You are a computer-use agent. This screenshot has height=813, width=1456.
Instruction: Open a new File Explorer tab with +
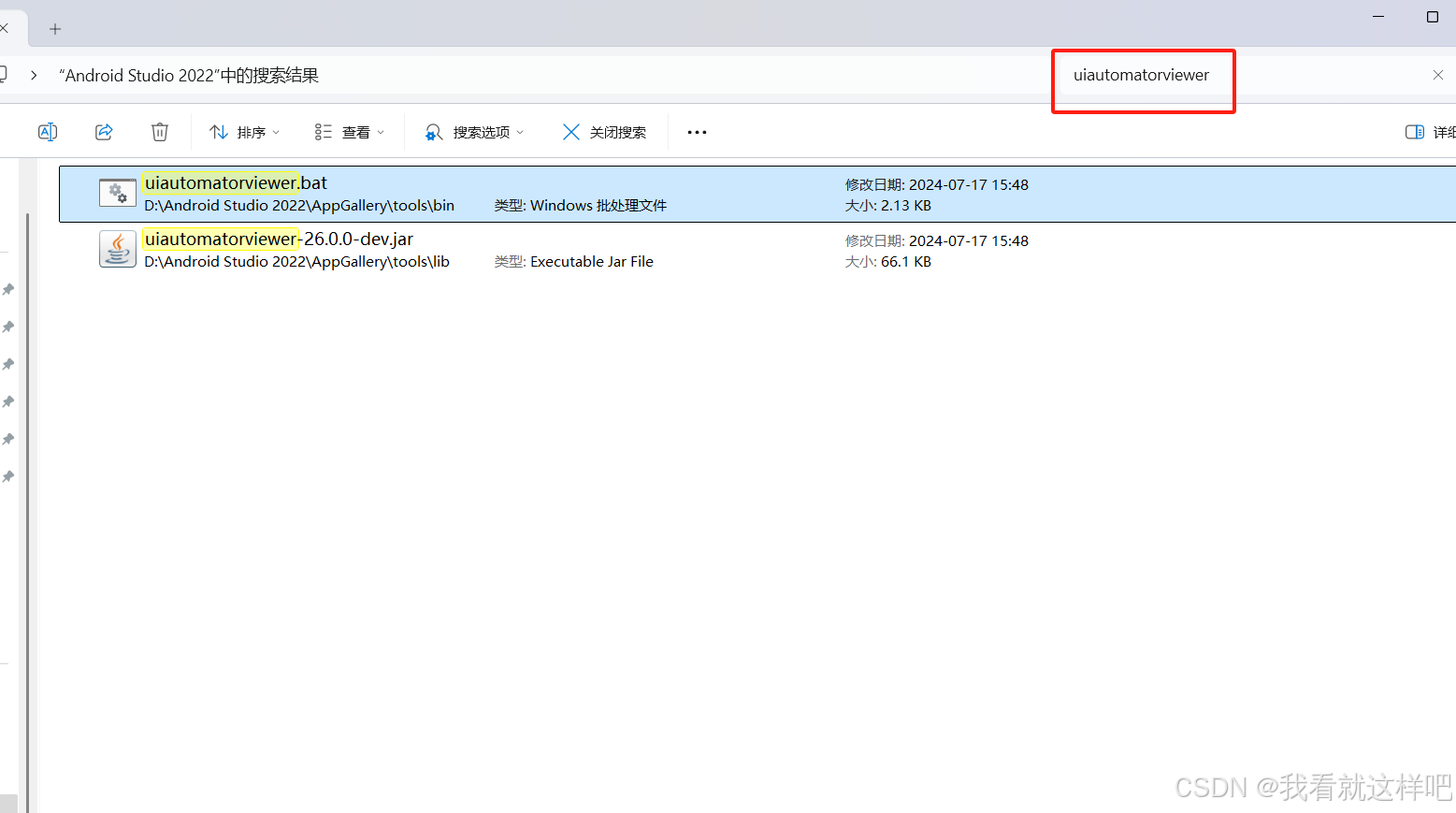coord(54,28)
